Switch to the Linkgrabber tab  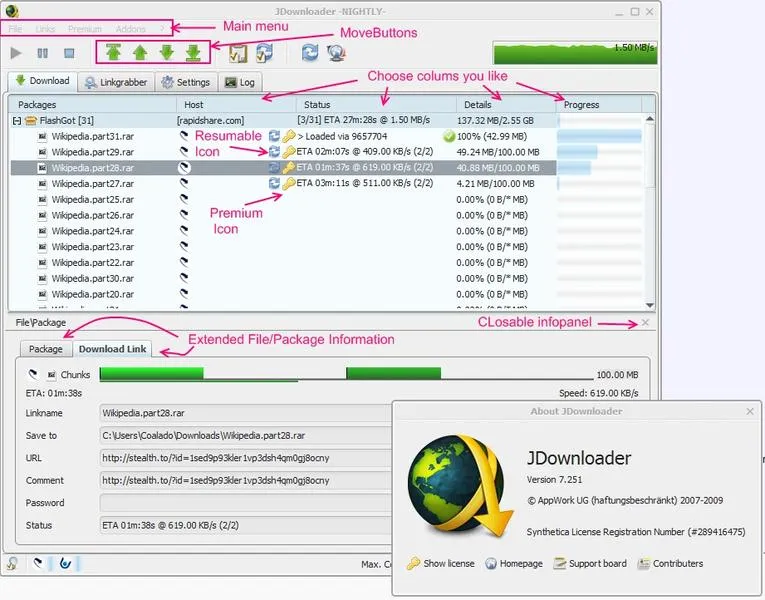(116, 82)
